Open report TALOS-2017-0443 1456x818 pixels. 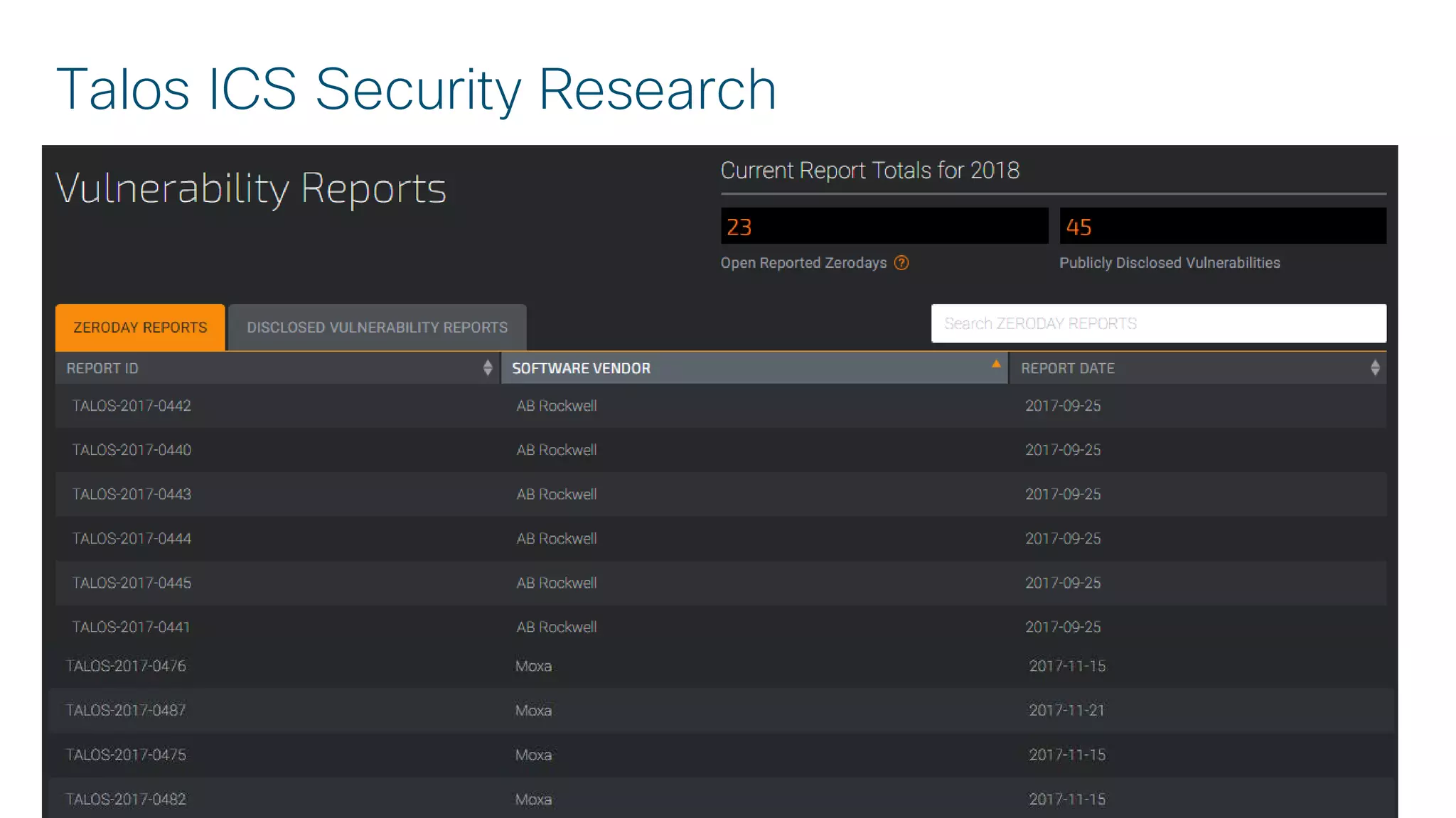coord(132,494)
